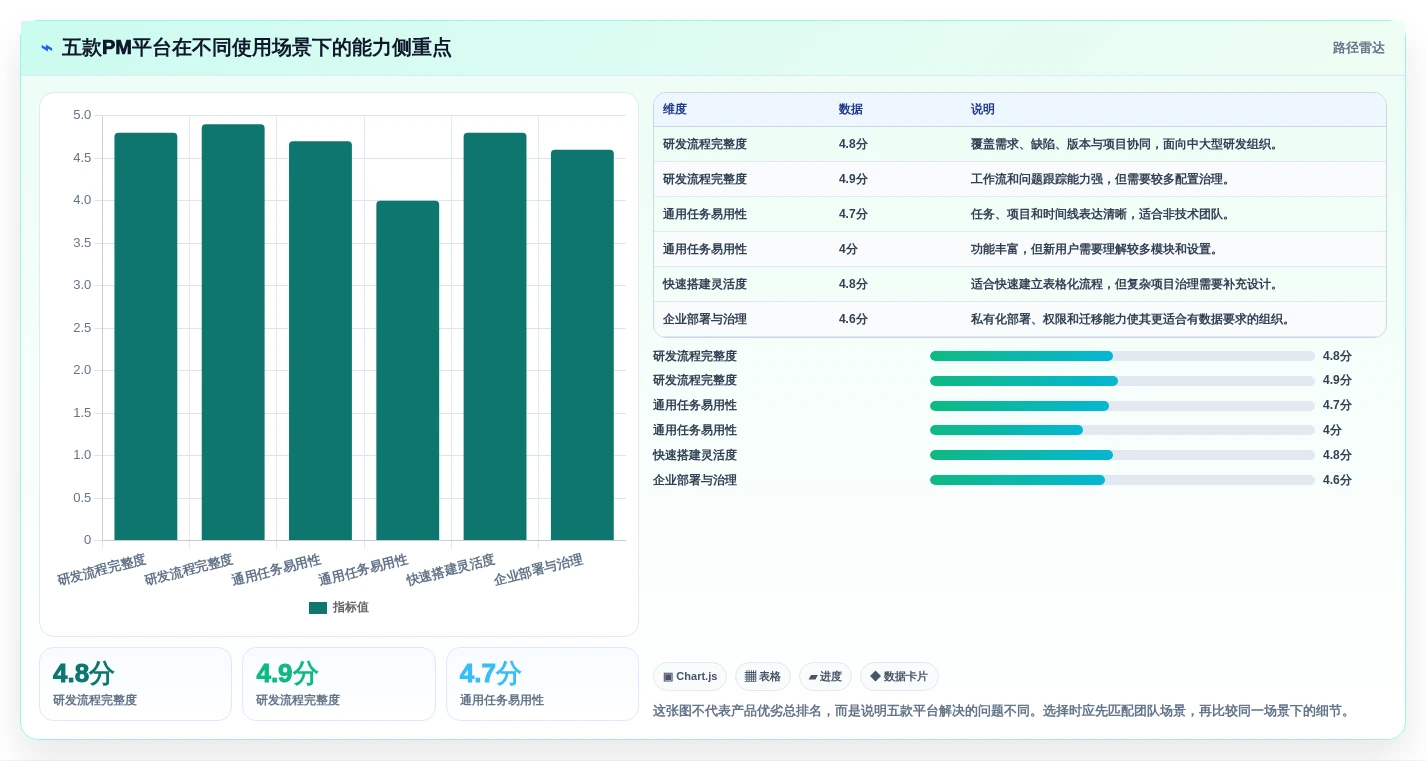The image size is (1426, 761).
Task: Toggle the 指标值 legend swatch in the chart
Action: [318, 607]
